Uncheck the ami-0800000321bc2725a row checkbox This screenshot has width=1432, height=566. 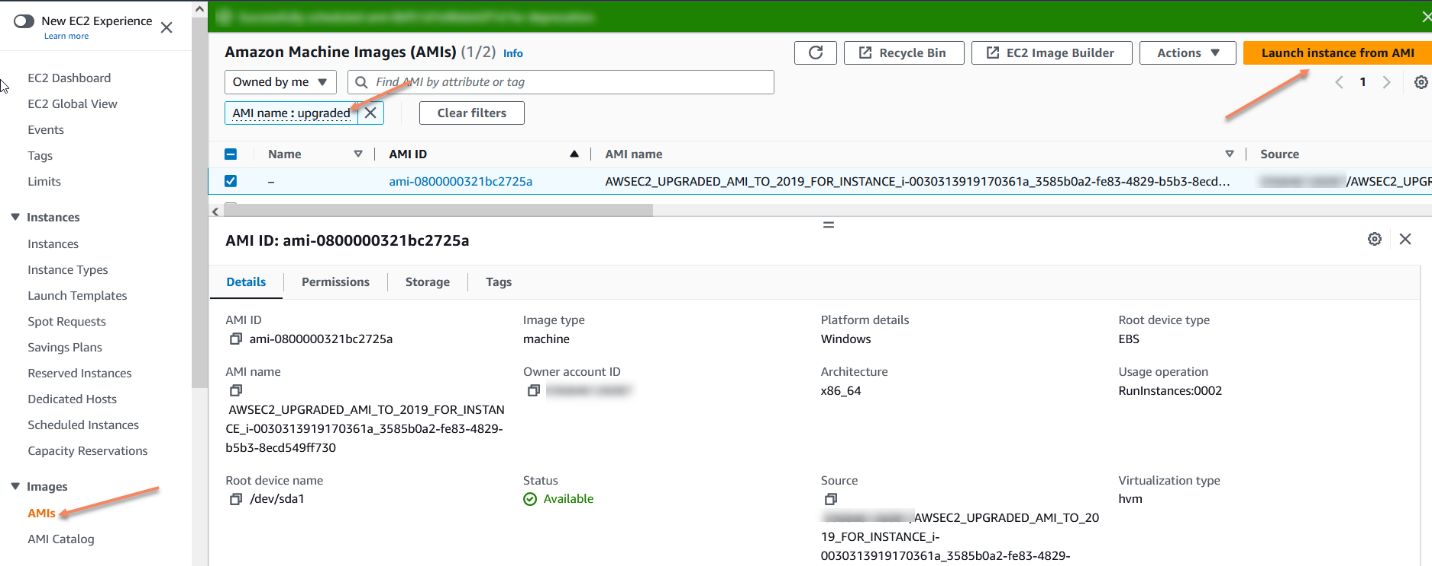pyautogui.click(x=230, y=181)
